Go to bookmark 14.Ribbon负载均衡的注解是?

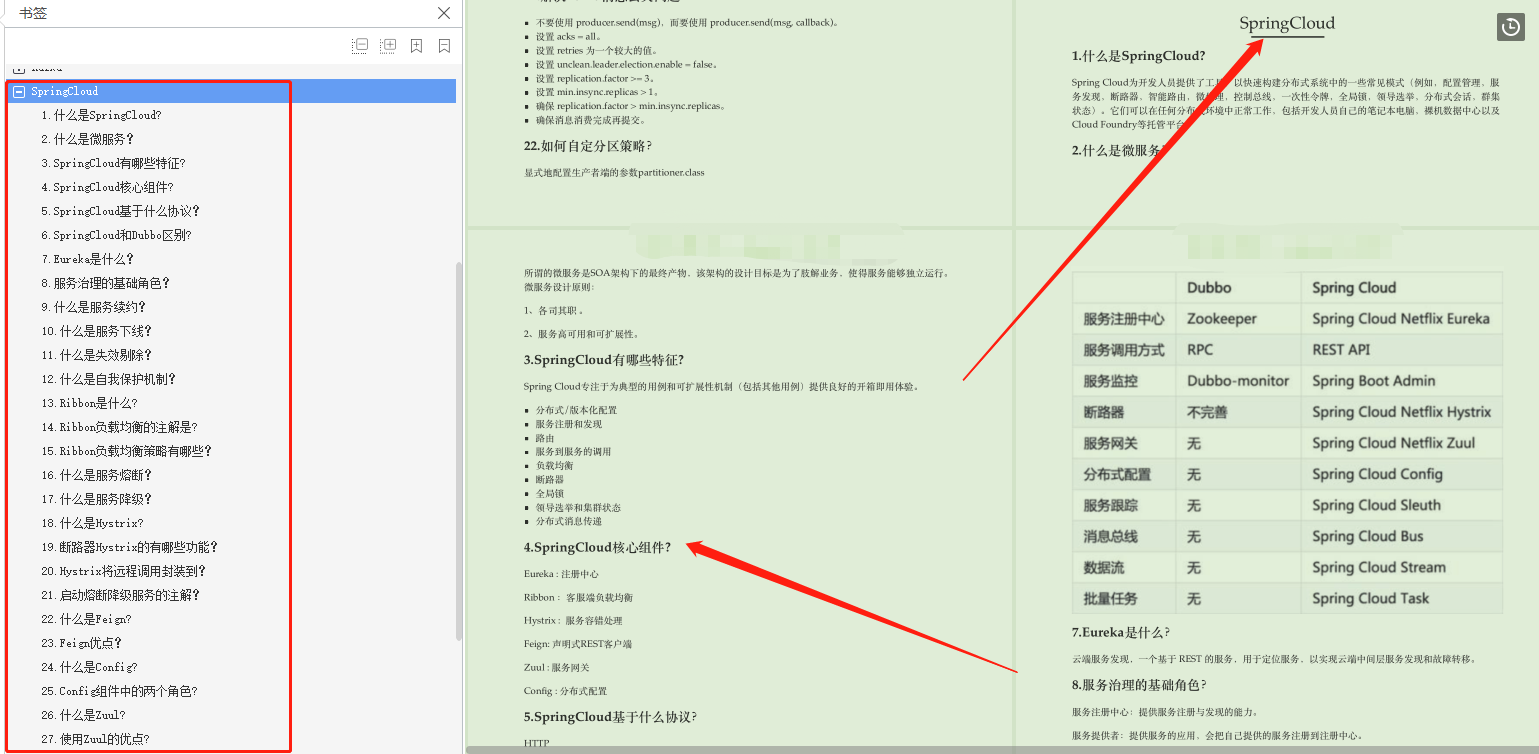click(119, 427)
